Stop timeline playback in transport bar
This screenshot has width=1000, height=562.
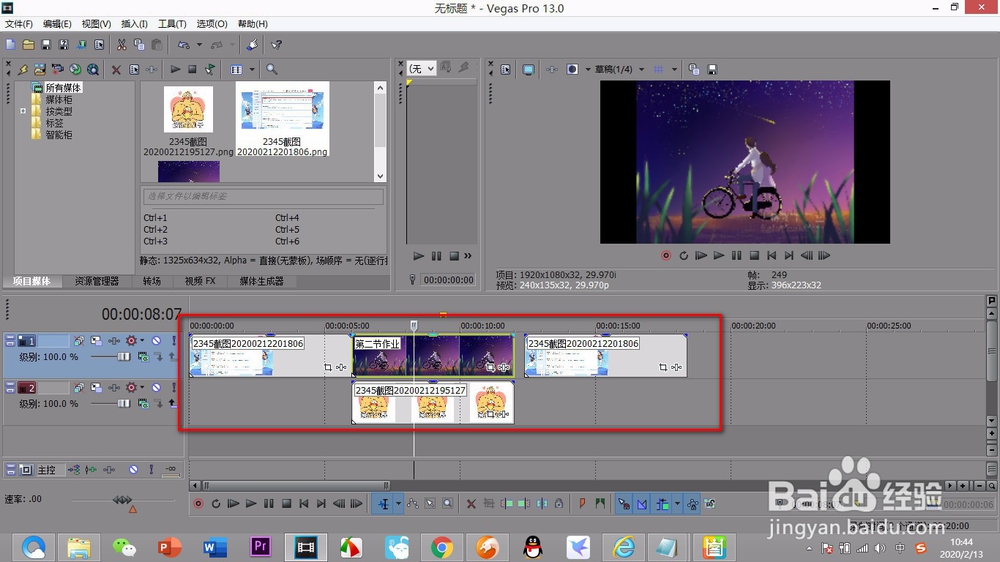pos(286,504)
